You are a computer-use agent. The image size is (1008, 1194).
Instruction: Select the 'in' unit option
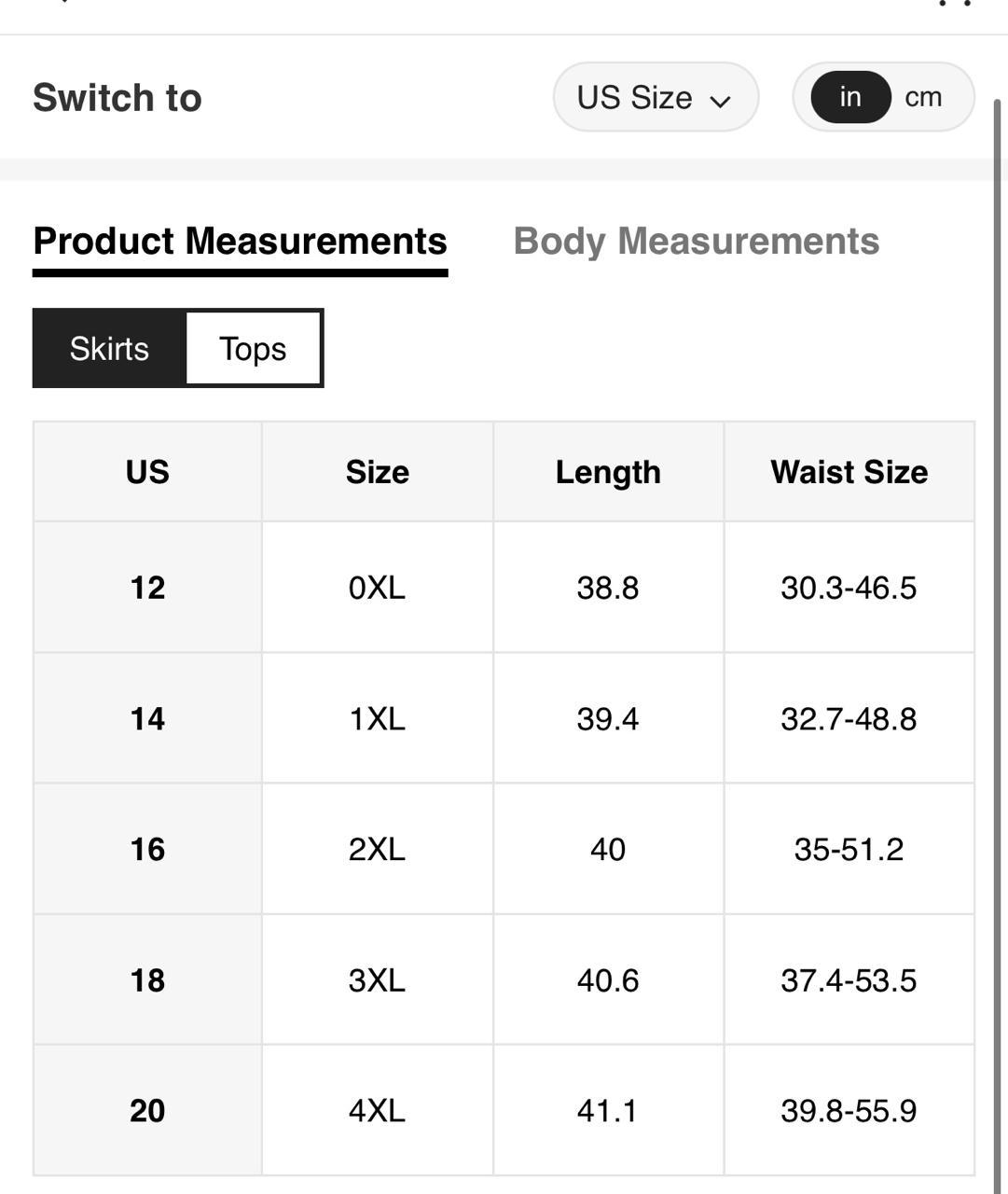pyautogui.click(x=849, y=97)
